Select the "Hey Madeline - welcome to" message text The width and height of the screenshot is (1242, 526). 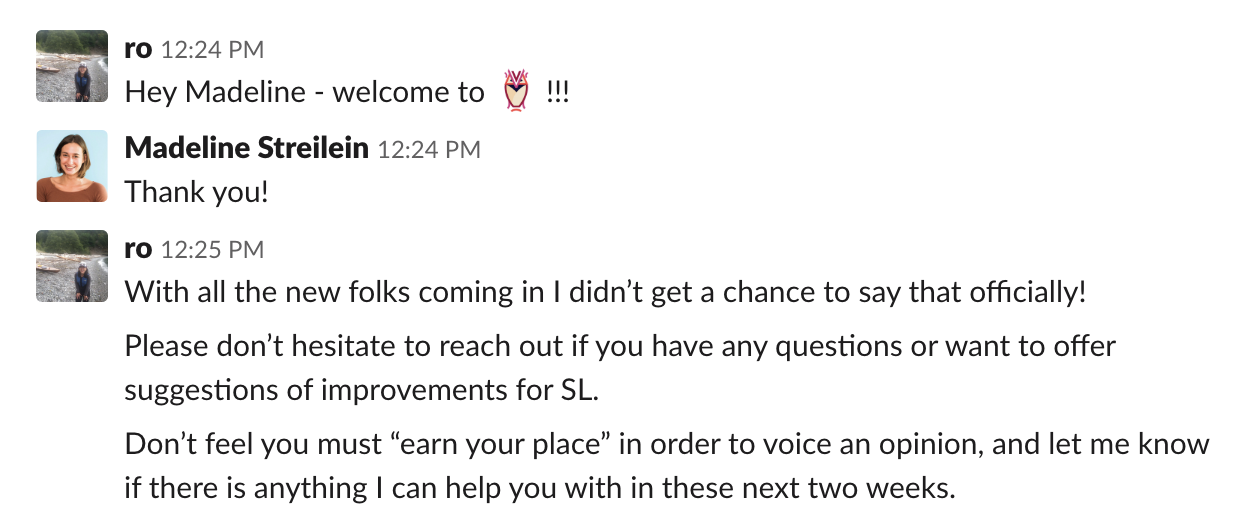304,92
